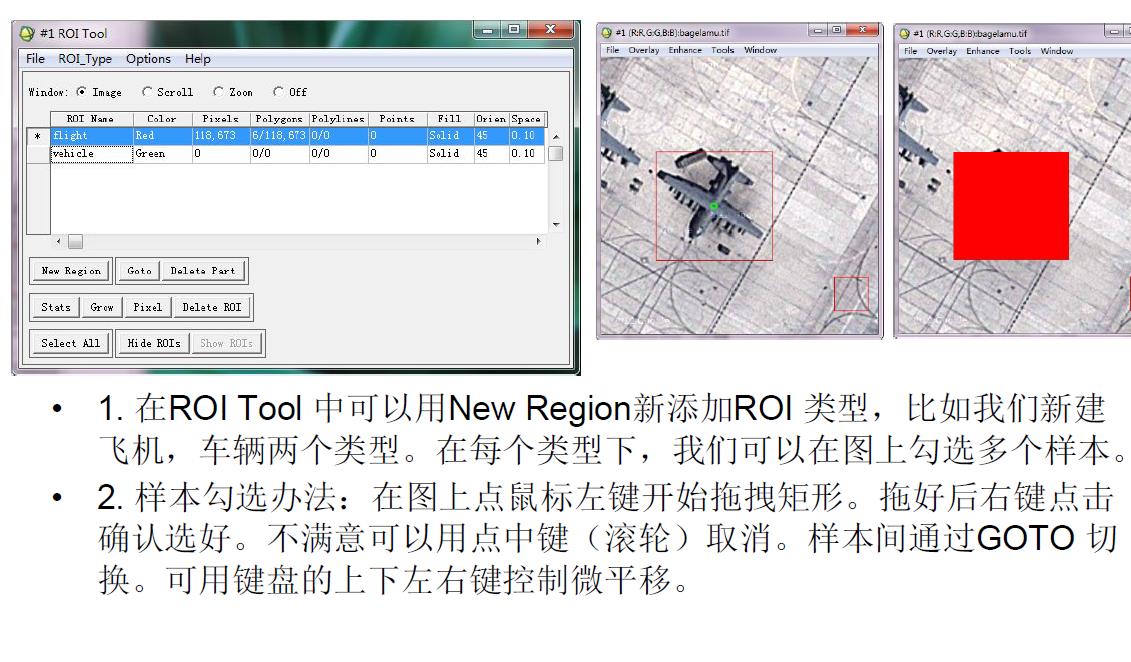
Task: Click the Goto button
Action: click(139, 270)
